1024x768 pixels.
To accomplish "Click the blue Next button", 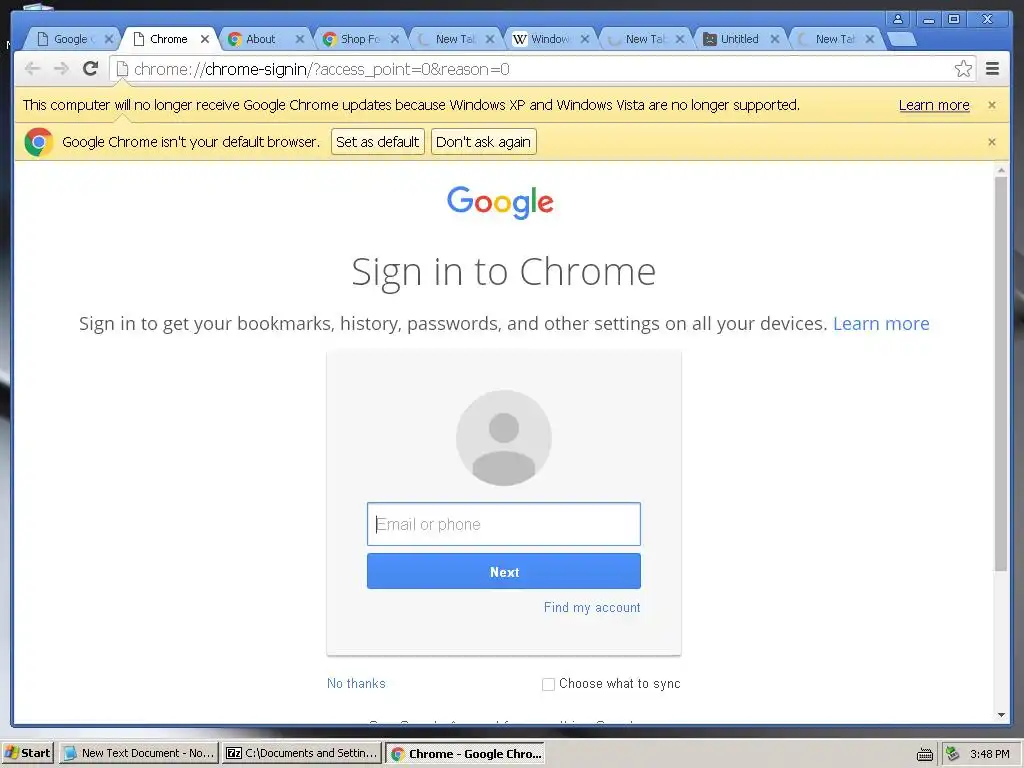I will coord(504,571).
